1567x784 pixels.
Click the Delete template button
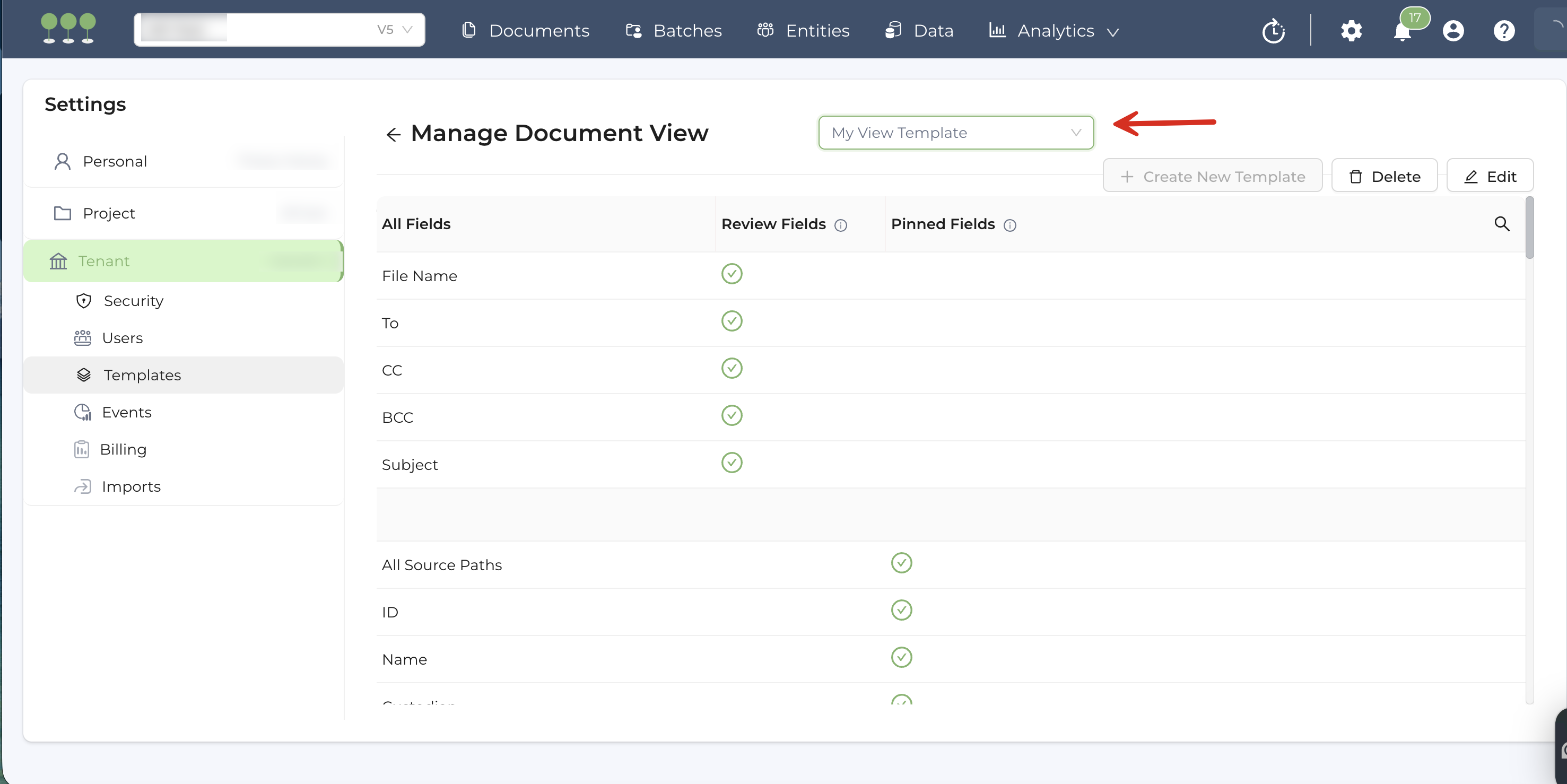(x=1384, y=177)
